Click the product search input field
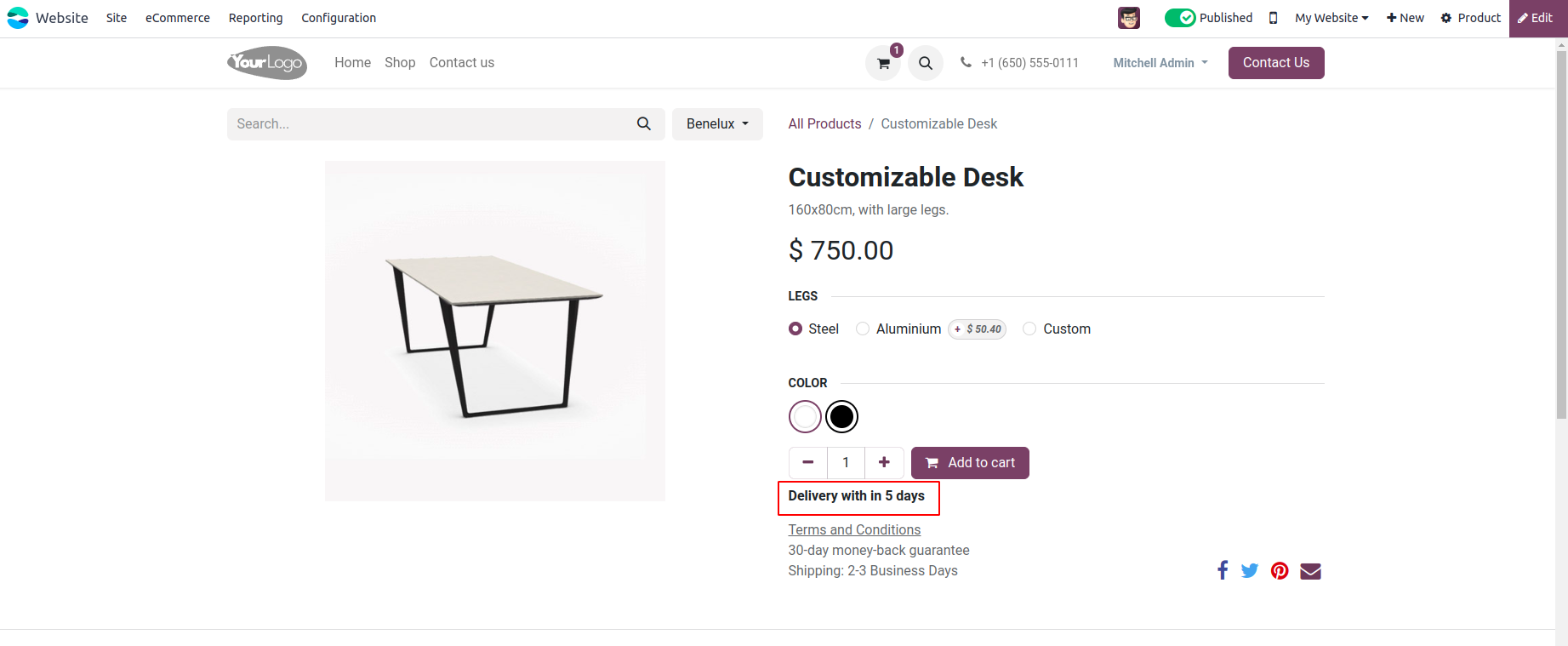 (430, 123)
